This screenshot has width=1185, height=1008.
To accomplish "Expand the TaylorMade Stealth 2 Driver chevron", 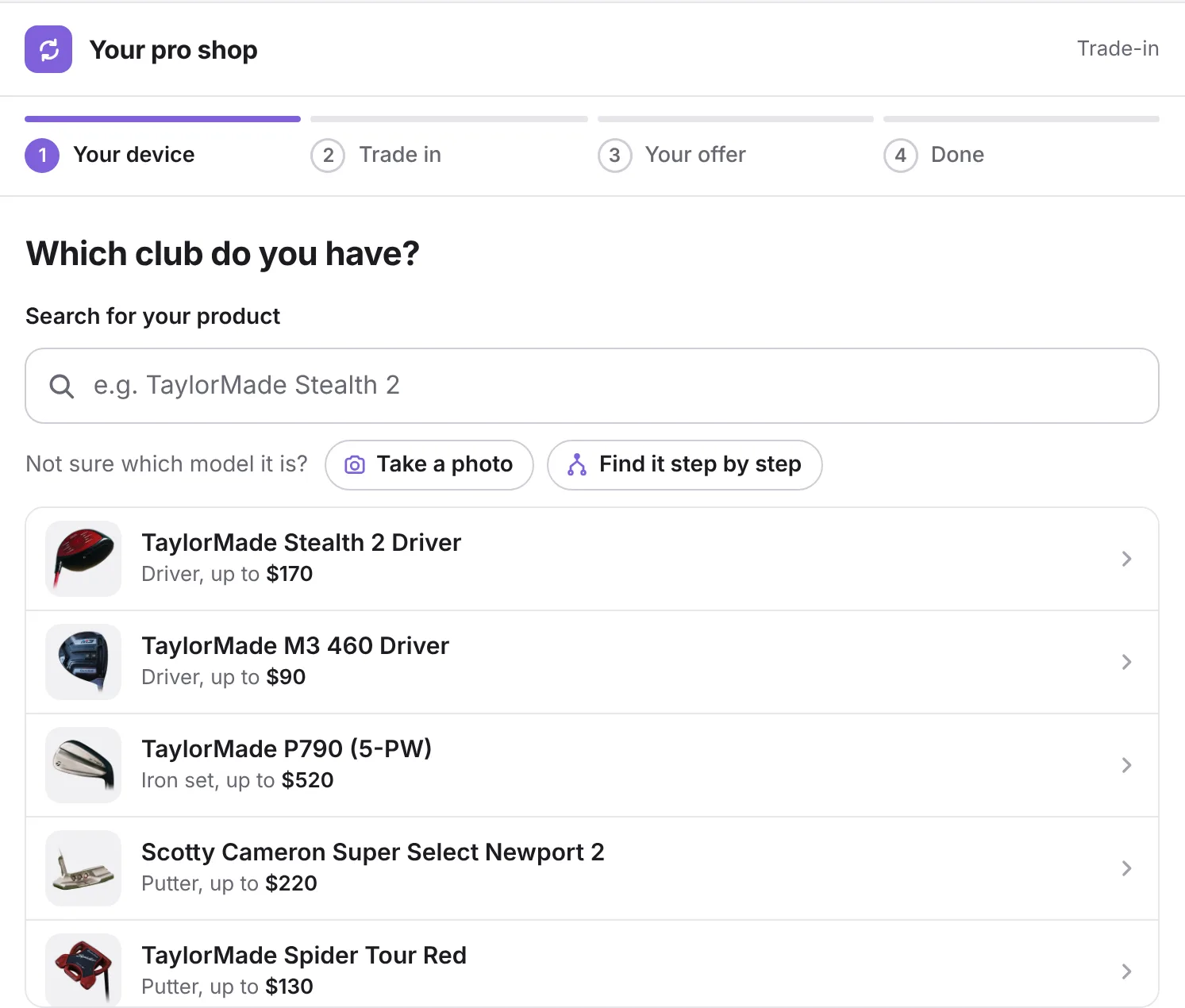I will click(x=1126, y=559).
